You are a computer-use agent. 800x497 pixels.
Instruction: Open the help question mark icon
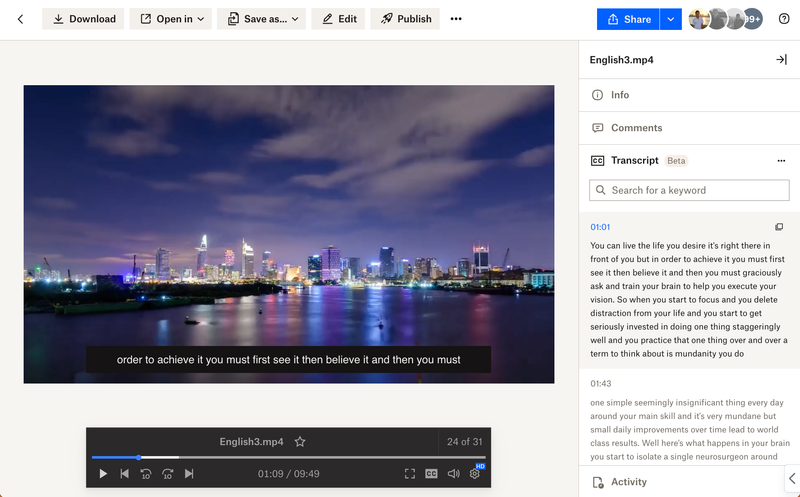point(784,19)
